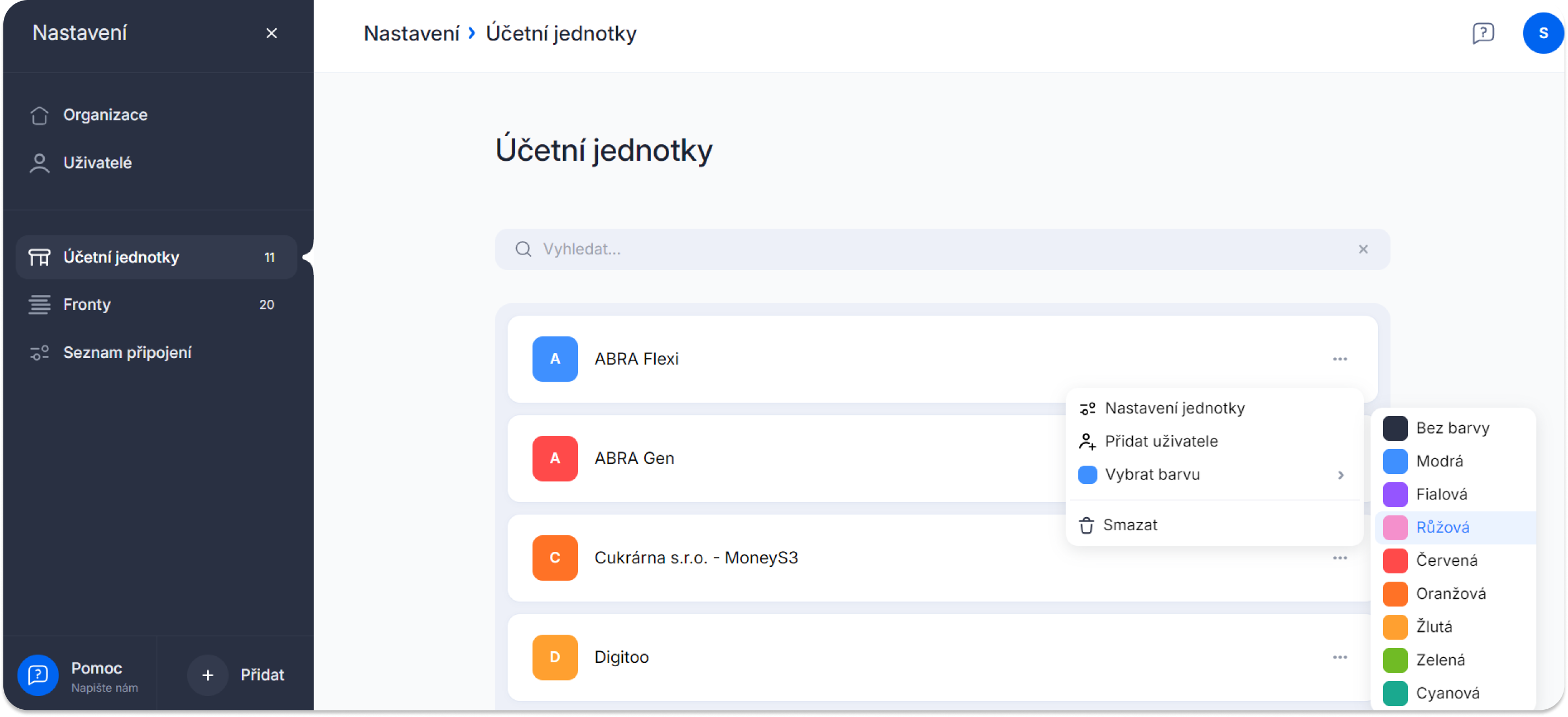Click the search magnifier icon
1568x717 pixels.
pyautogui.click(x=523, y=249)
